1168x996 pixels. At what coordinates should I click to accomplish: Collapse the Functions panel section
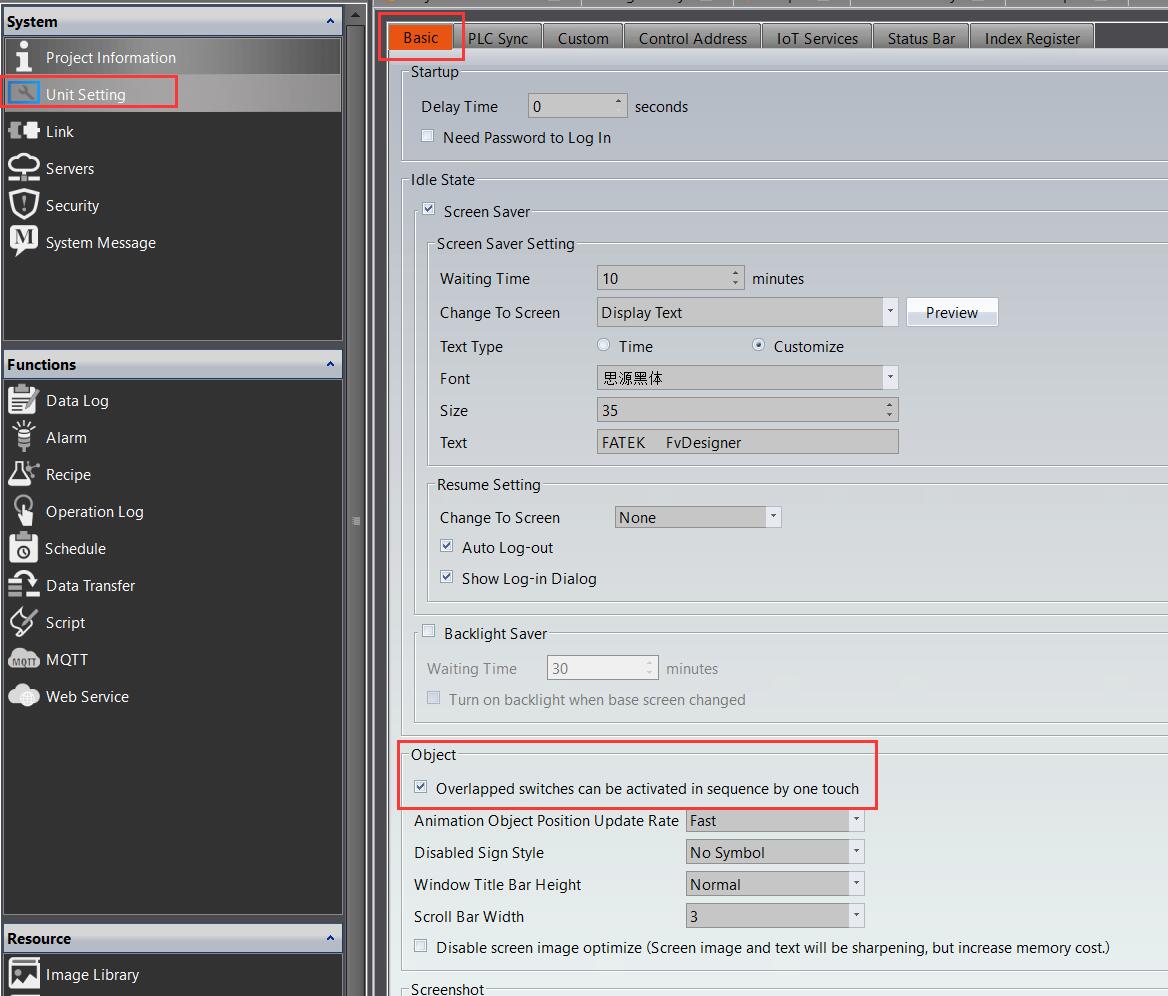(x=330, y=364)
